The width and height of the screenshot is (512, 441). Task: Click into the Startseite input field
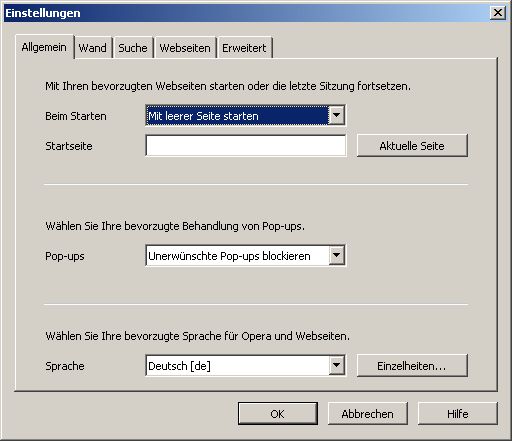click(246, 146)
